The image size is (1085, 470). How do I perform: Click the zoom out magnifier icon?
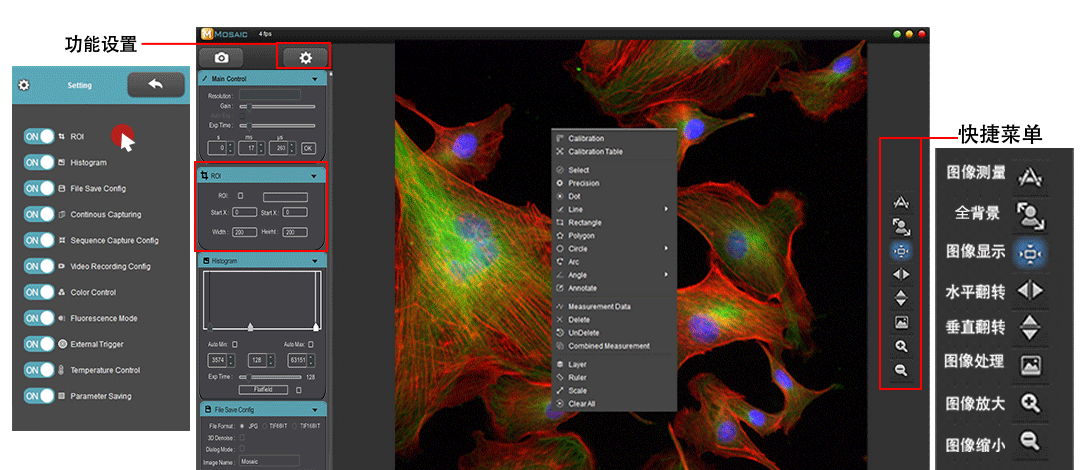[x=901, y=370]
